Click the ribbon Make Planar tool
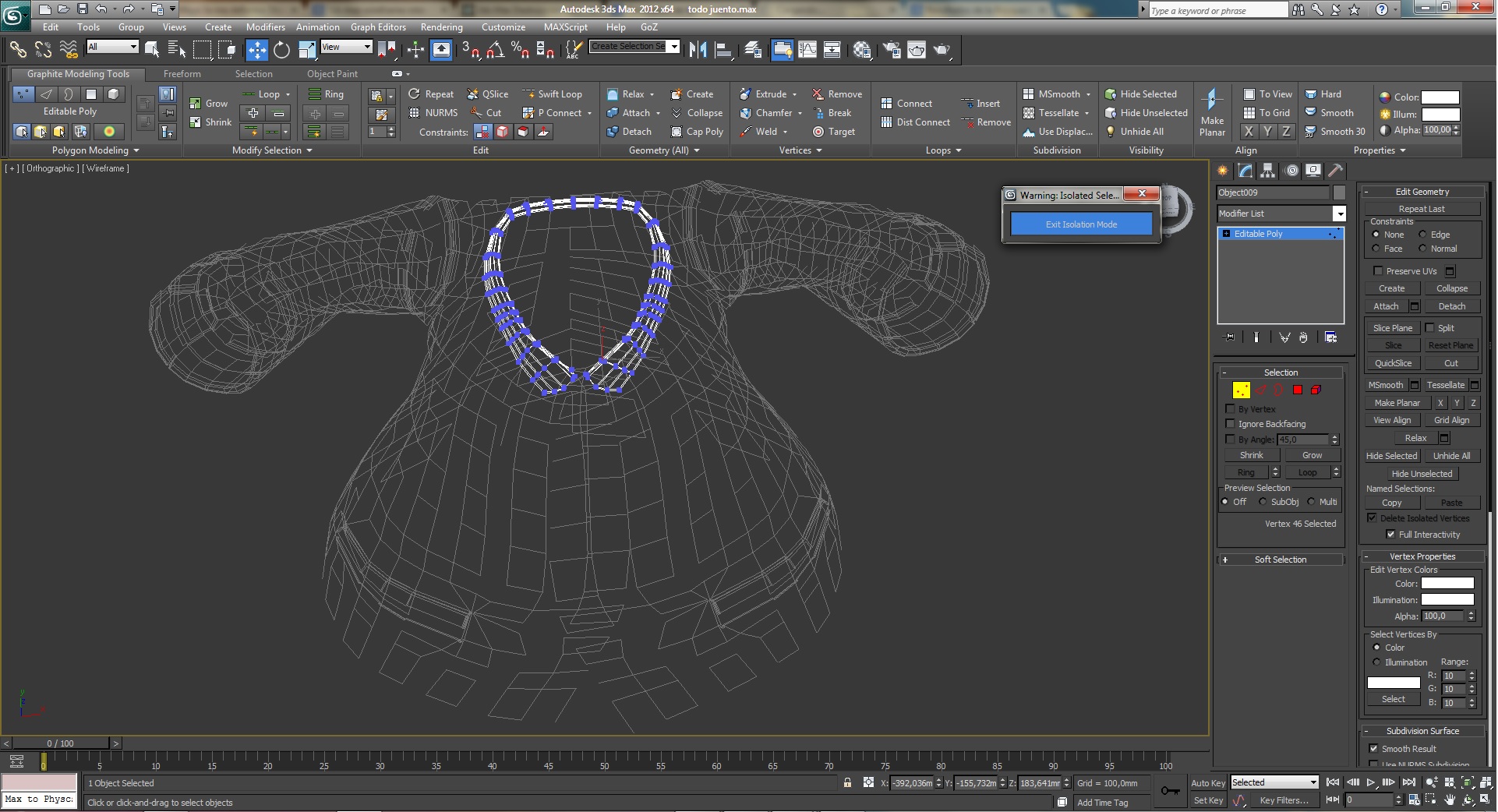Image resolution: width=1498 pixels, height=812 pixels. point(1212,111)
